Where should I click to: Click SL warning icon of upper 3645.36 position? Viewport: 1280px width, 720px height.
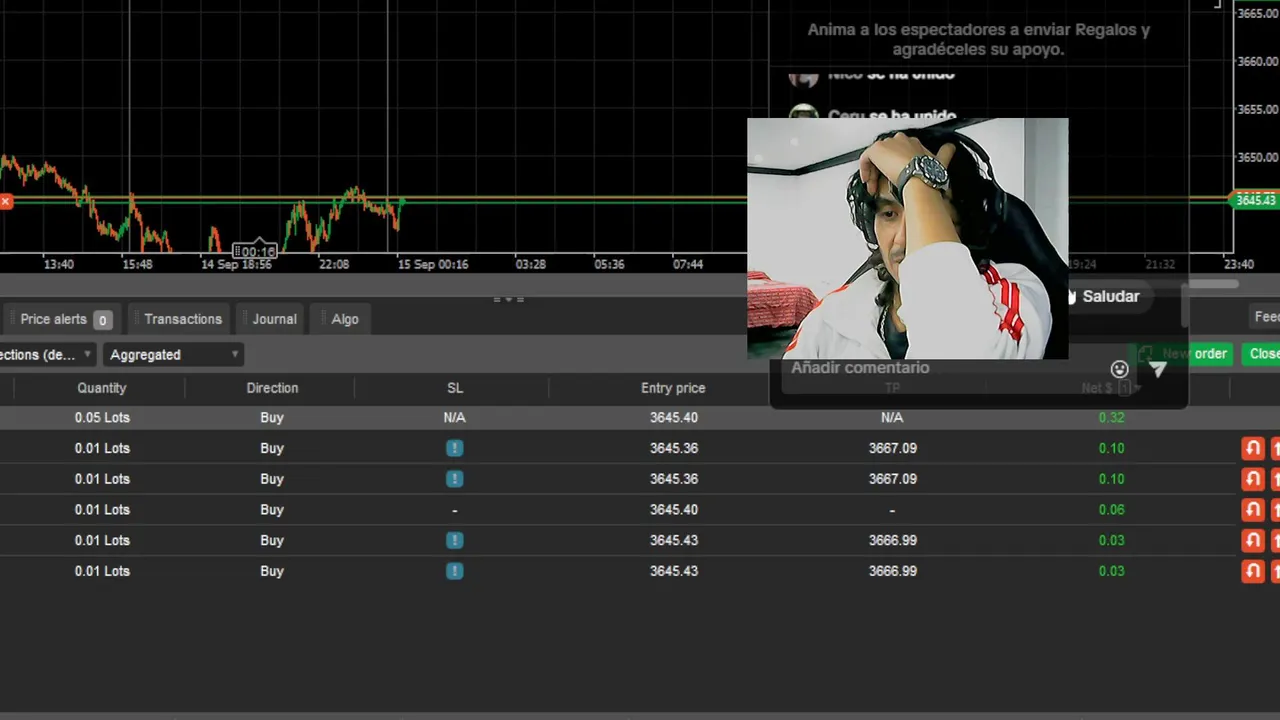point(454,448)
